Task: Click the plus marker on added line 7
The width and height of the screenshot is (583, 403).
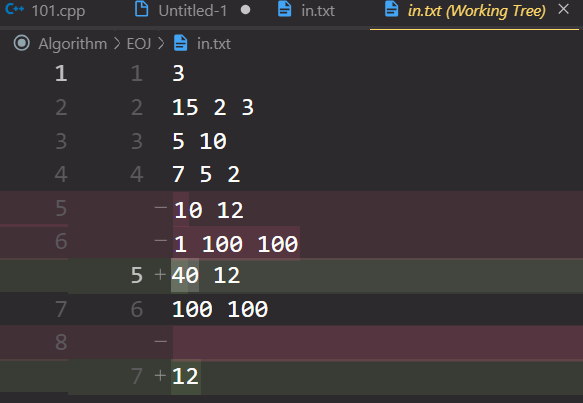Action: pos(160,375)
